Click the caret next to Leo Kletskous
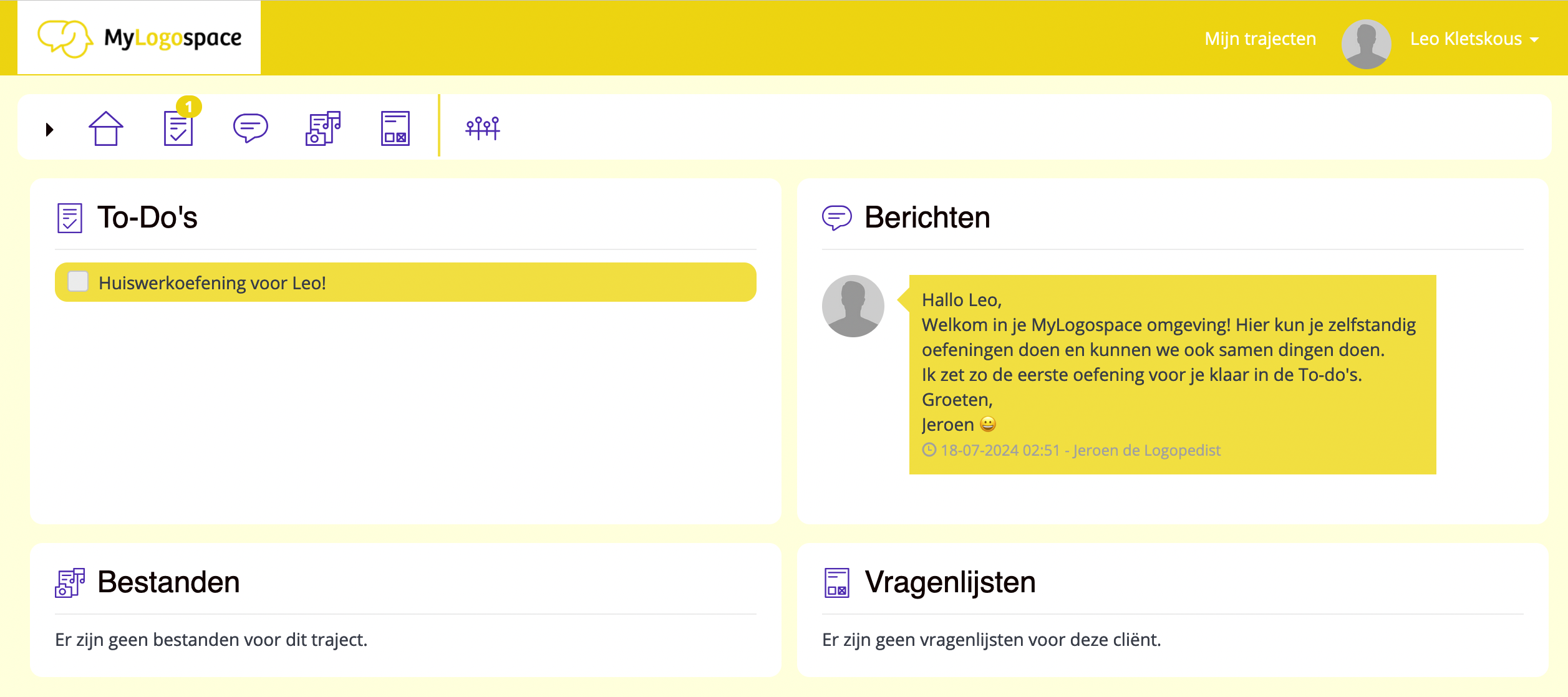Image resolution: width=1568 pixels, height=697 pixels. pyautogui.click(x=1534, y=40)
